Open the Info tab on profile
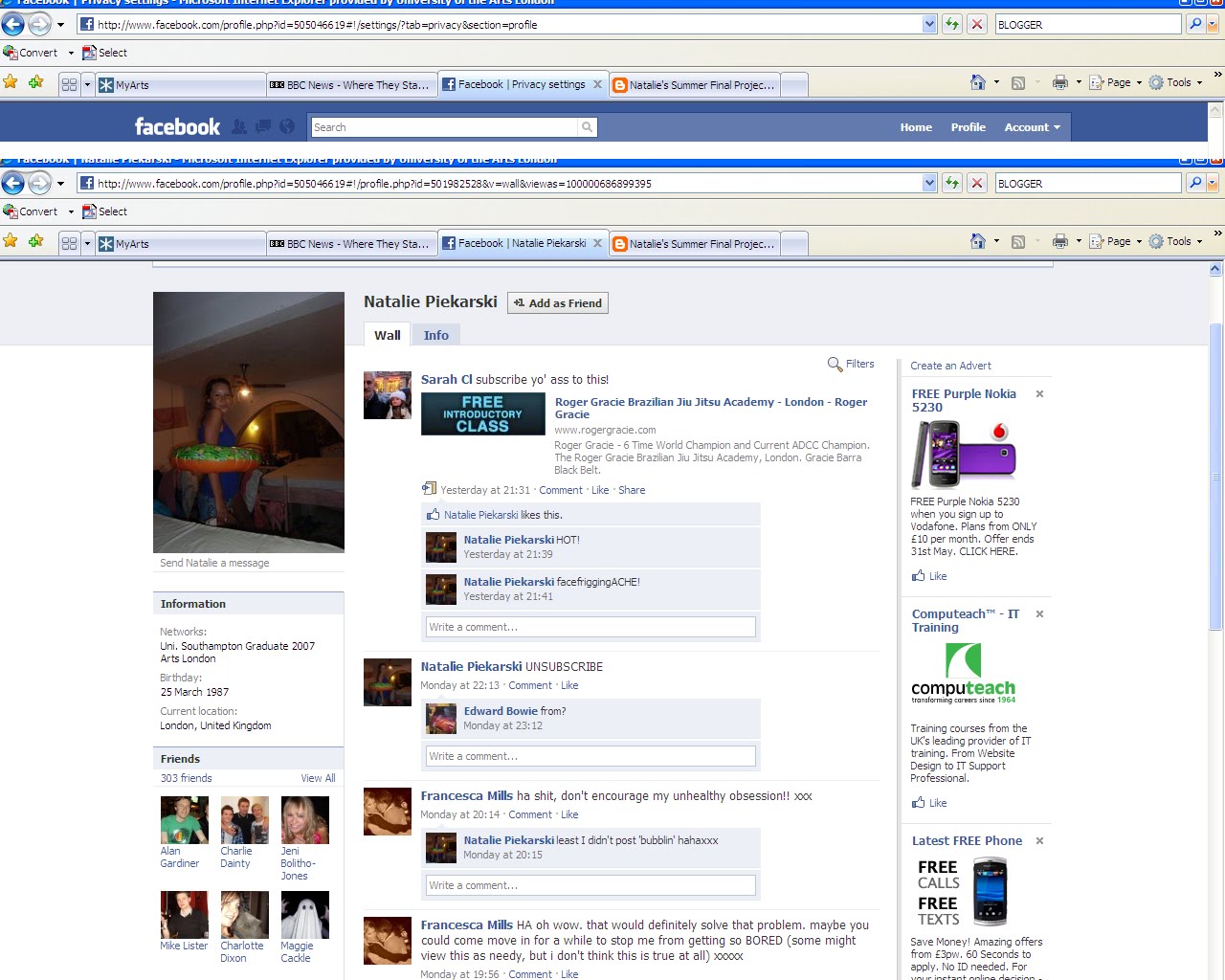1225x980 pixels. (436, 335)
